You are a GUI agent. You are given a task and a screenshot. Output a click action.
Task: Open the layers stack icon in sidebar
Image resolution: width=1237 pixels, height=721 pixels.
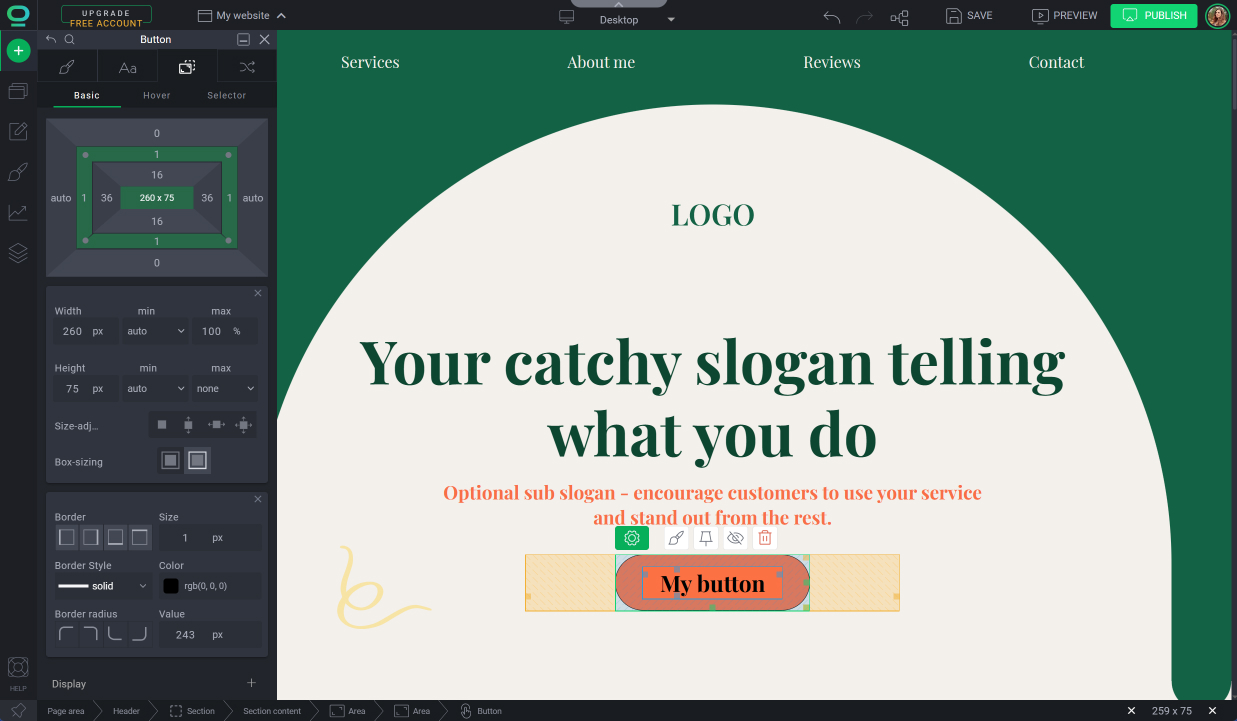pos(18,253)
